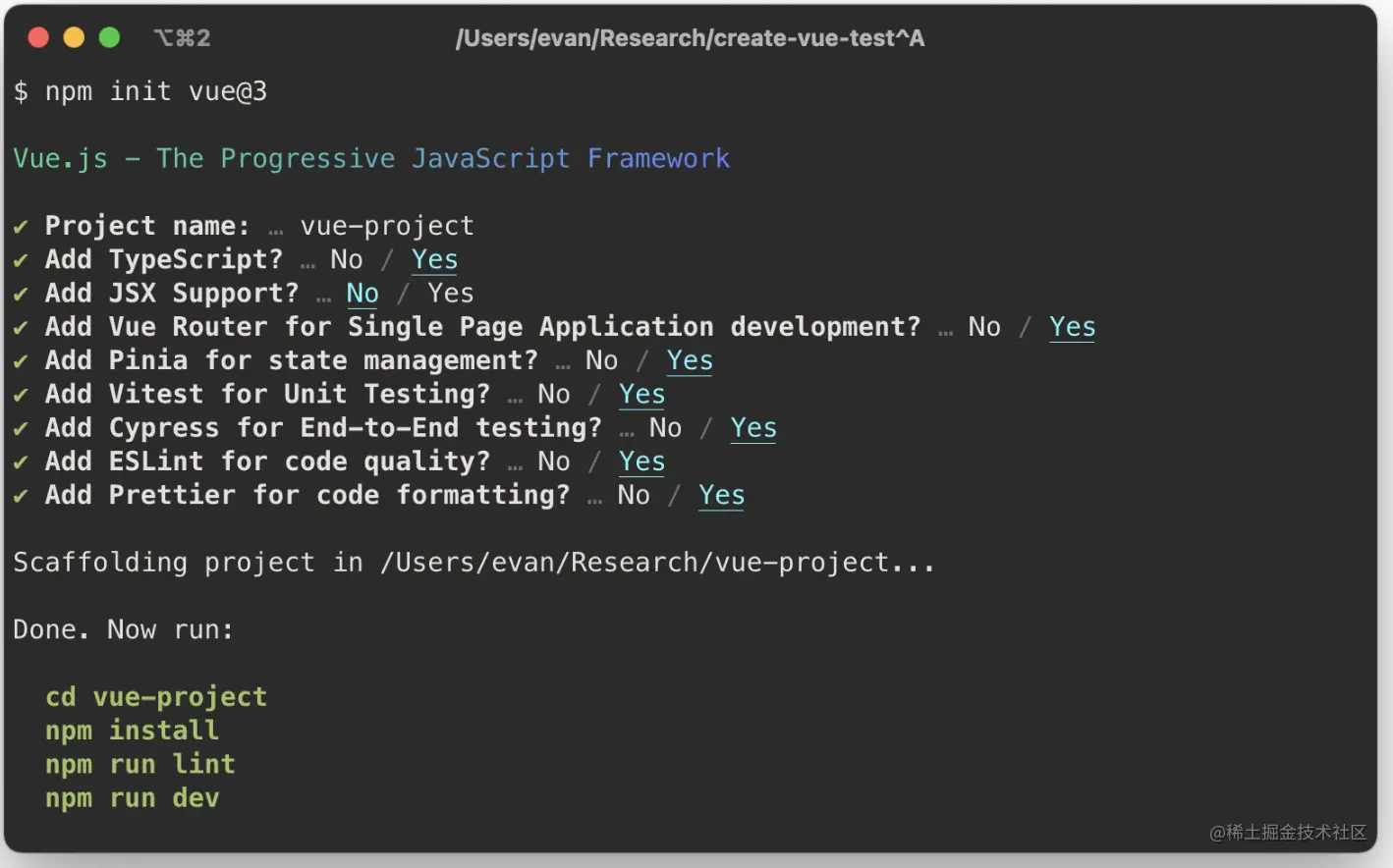Click the green zoom window button
Viewport: 1393px width, 868px height.
pos(109,37)
